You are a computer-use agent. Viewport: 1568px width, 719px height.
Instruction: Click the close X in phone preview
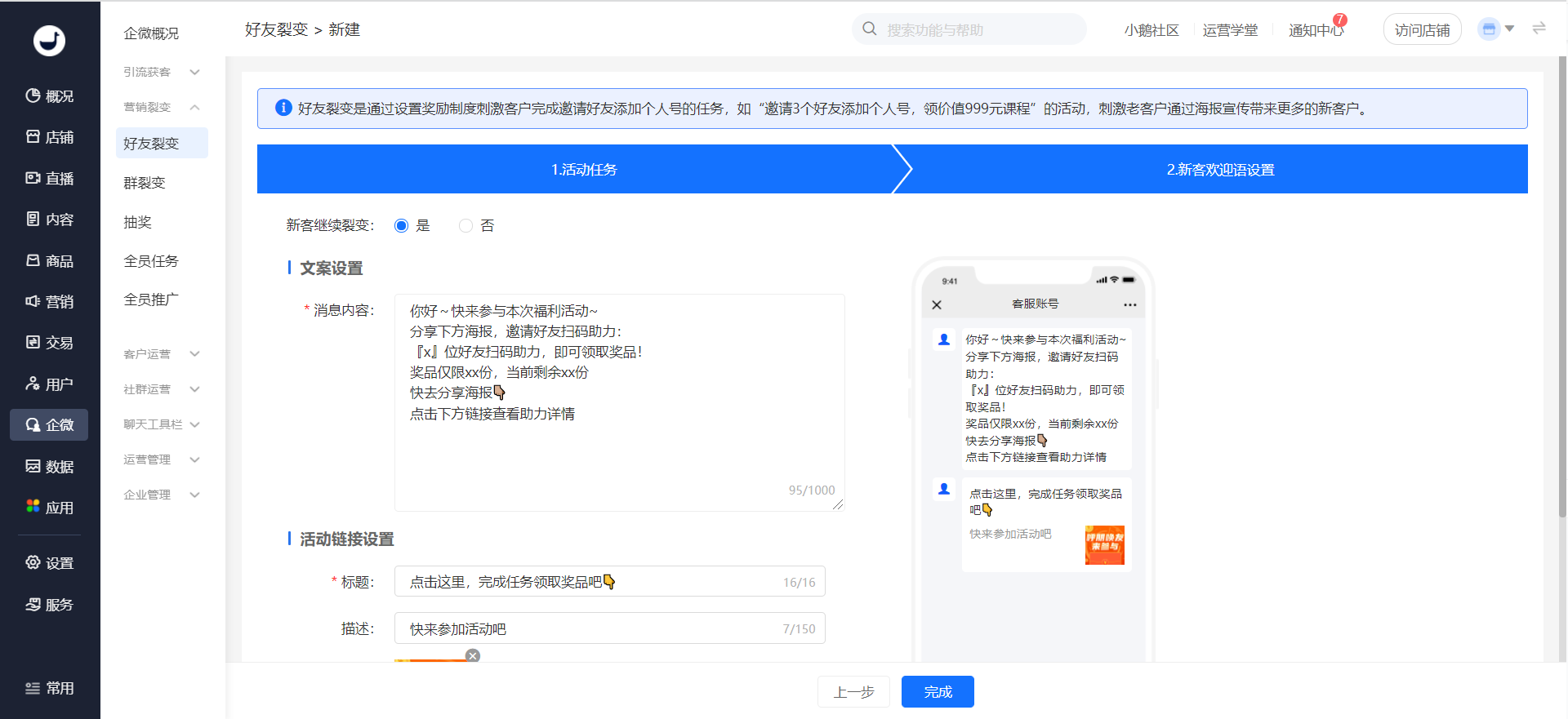coord(937,304)
